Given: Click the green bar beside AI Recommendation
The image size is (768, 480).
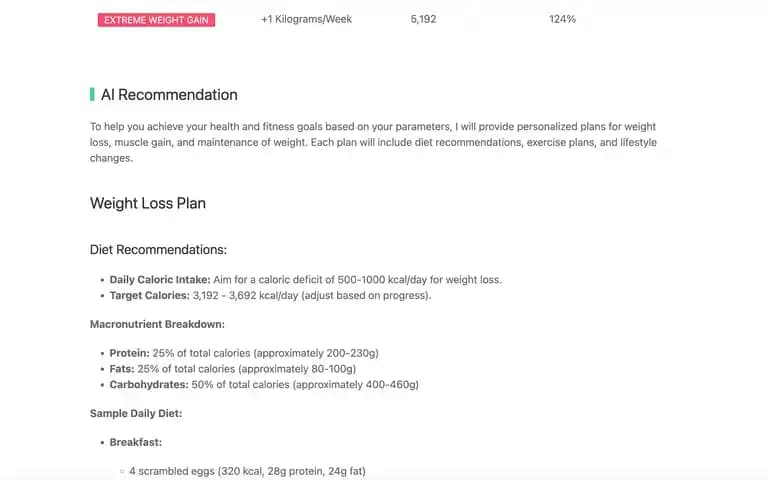Looking at the screenshot, I should tap(92, 95).
